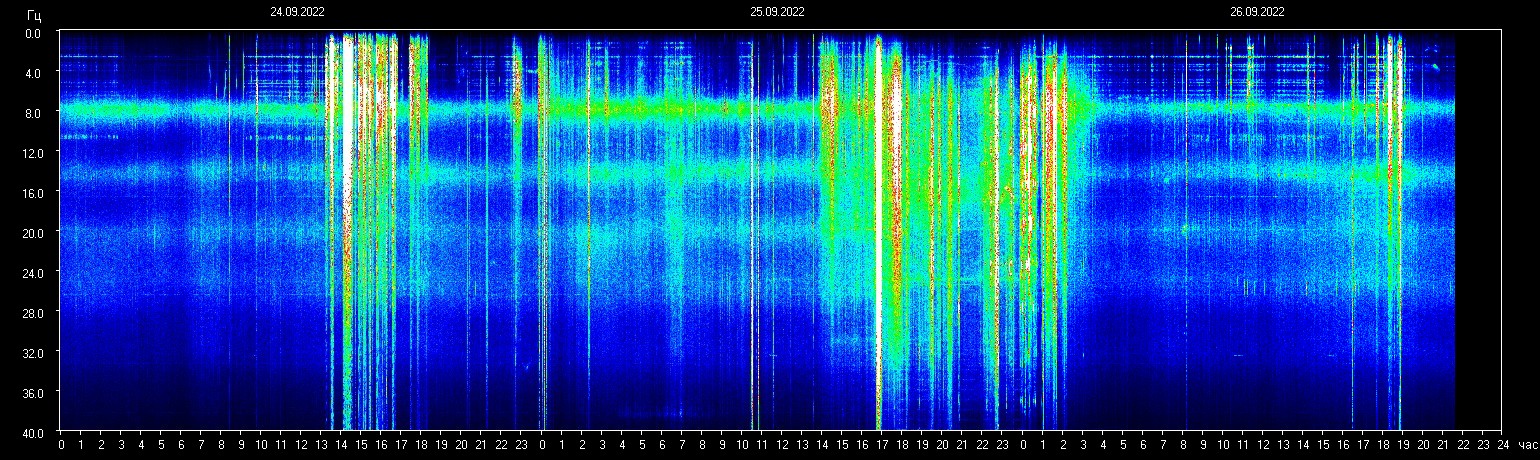The width and height of the screenshot is (1540, 460).
Task: Select the 32.0 frequency axis label
Action: pyautogui.click(x=31, y=353)
